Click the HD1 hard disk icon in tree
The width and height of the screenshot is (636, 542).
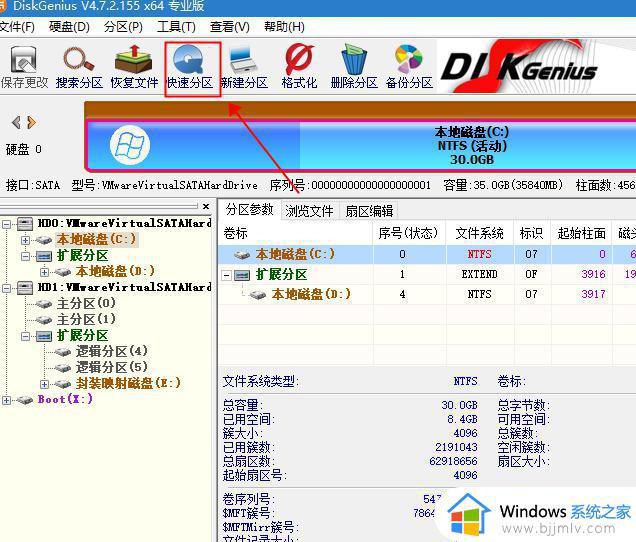click(x=25, y=288)
